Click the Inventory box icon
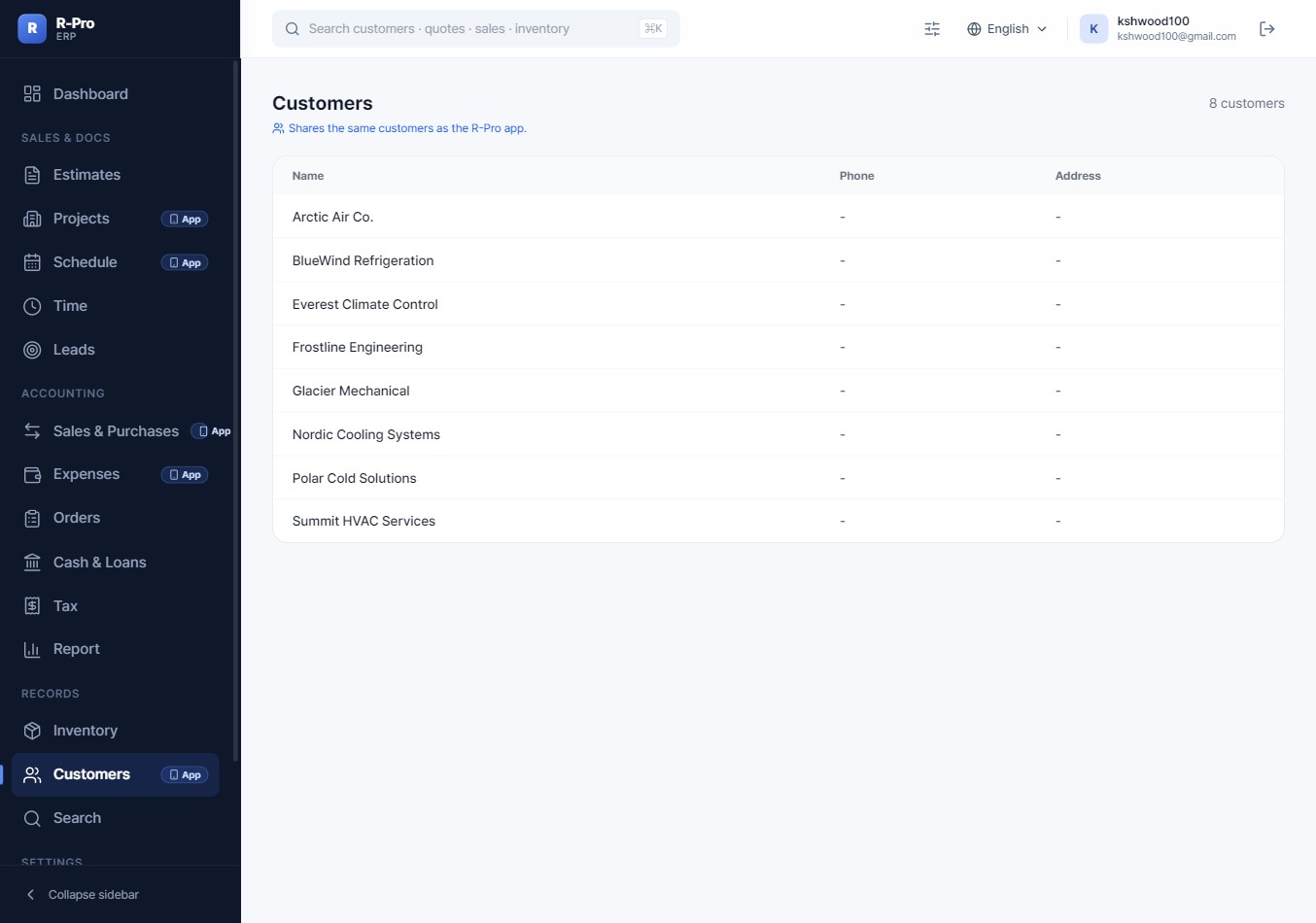The width and height of the screenshot is (1316, 923). tap(32, 731)
